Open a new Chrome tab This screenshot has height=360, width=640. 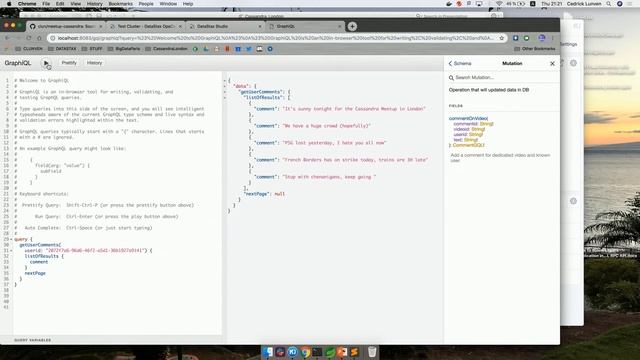pos(352,26)
